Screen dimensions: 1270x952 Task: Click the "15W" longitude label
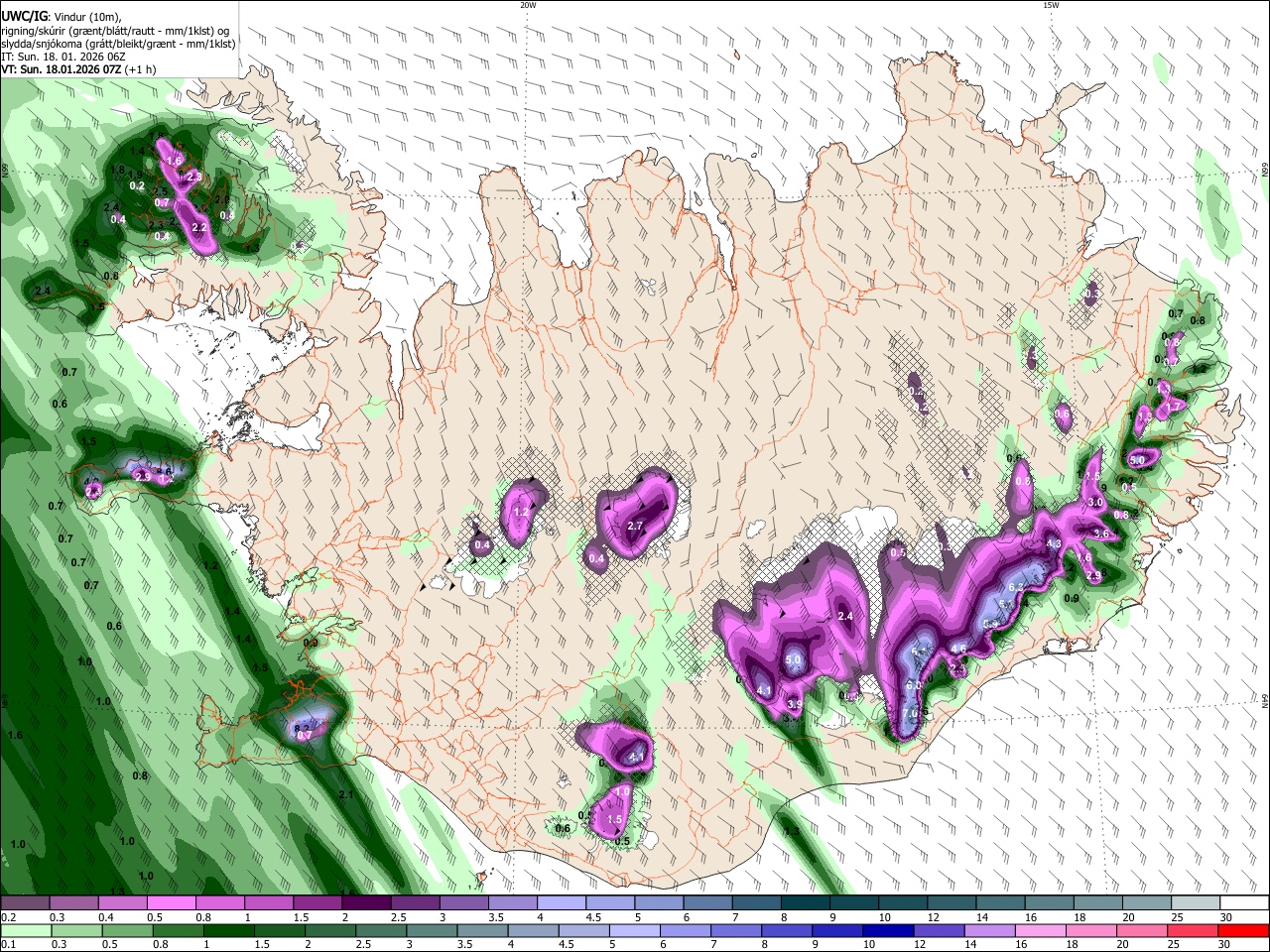[x=1051, y=5]
